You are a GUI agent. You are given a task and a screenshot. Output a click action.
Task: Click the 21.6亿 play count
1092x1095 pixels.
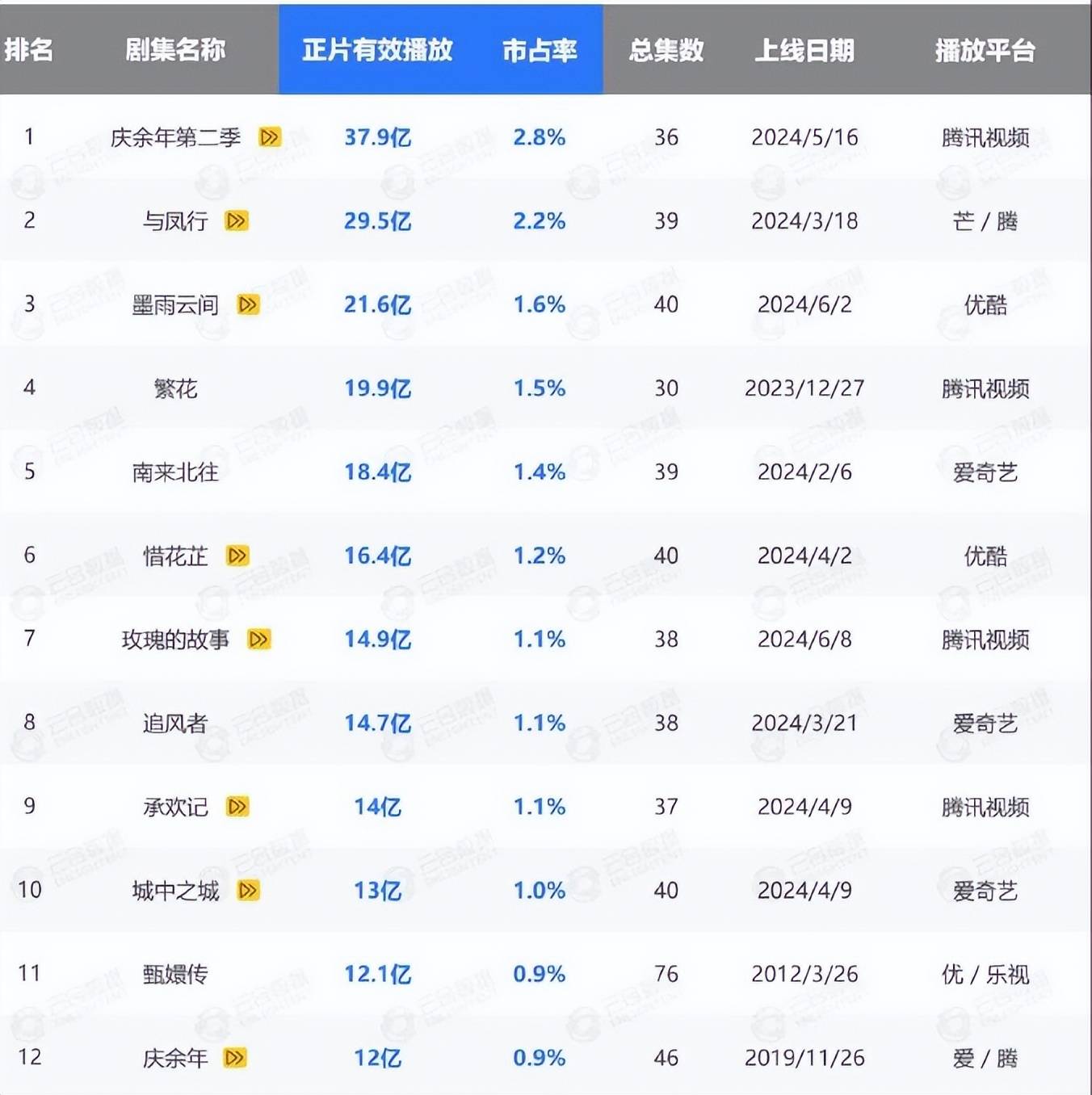pyautogui.click(x=377, y=304)
